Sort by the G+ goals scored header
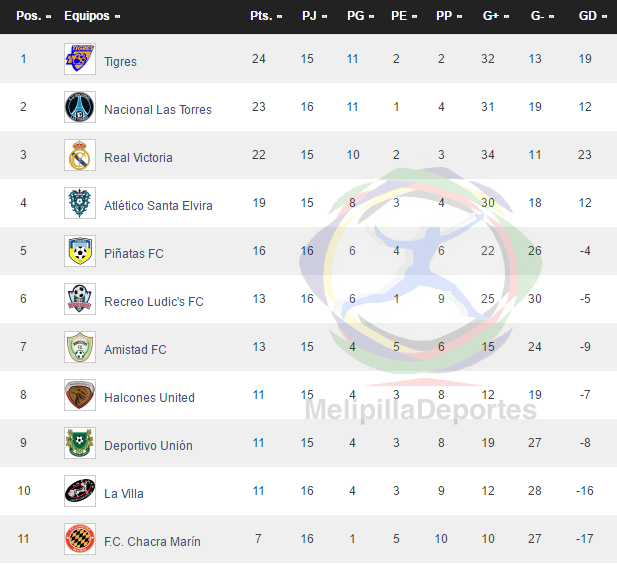 (x=496, y=16)
